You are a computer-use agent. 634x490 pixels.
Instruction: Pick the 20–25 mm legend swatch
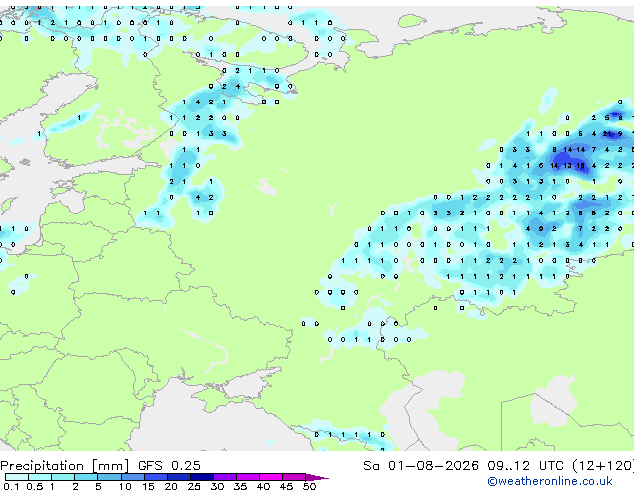[x=178, y=477]
